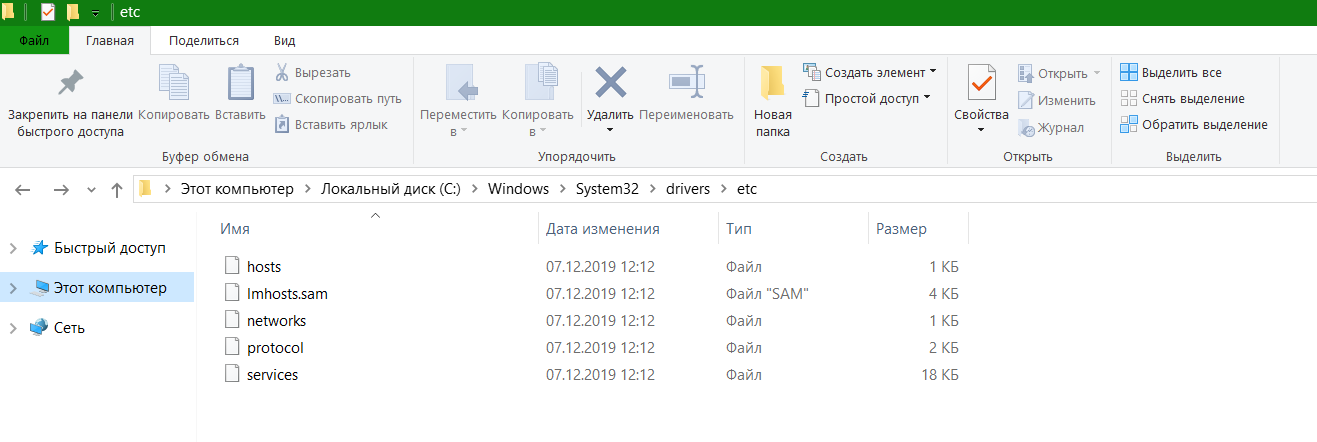The image size is (1317, 442).
Task: Open Переместить в dropdown
Action: point(459,102)
